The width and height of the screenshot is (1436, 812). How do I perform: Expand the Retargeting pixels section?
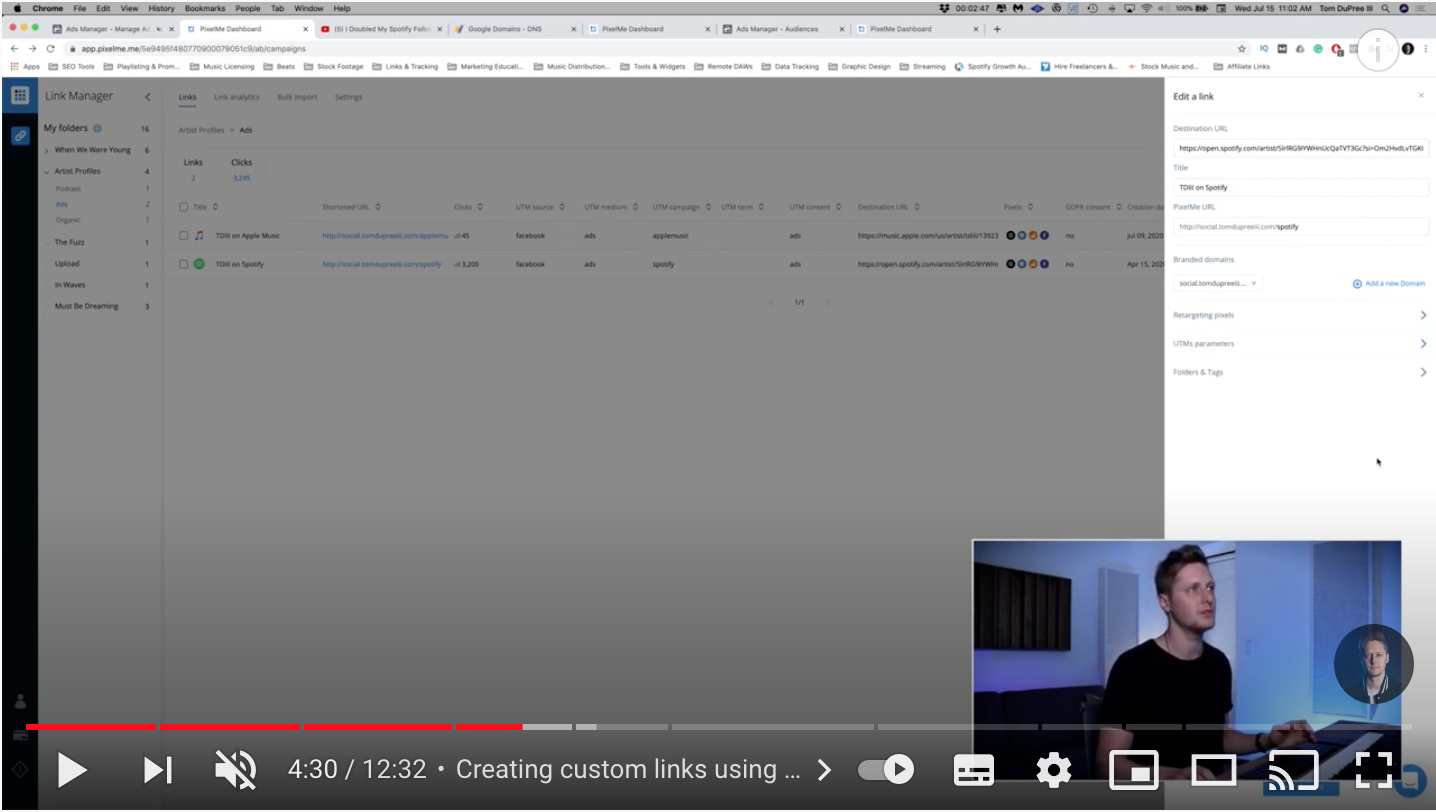click(x=1300, y=315)
